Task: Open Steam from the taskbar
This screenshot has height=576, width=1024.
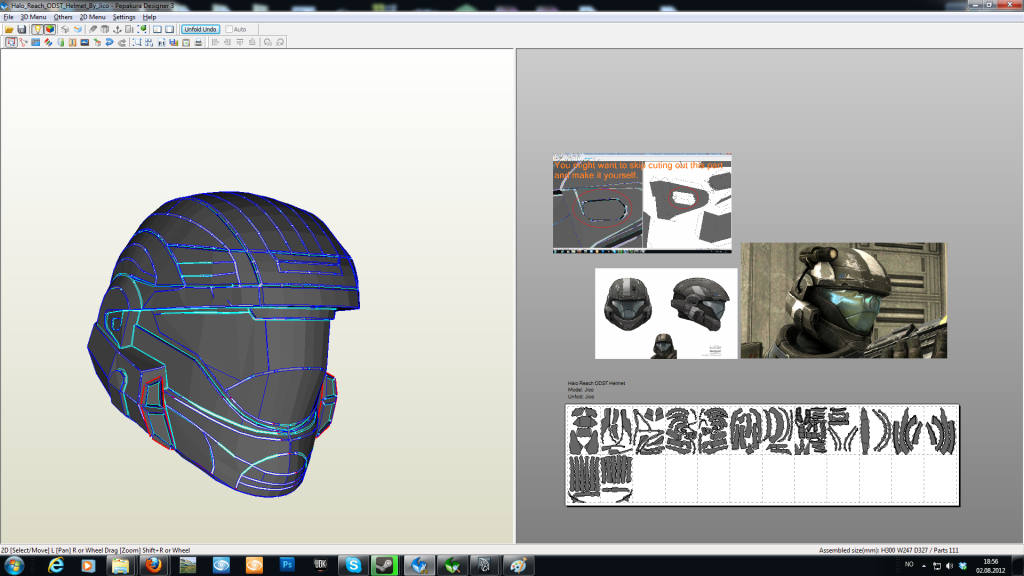Action: pos(385,566)
